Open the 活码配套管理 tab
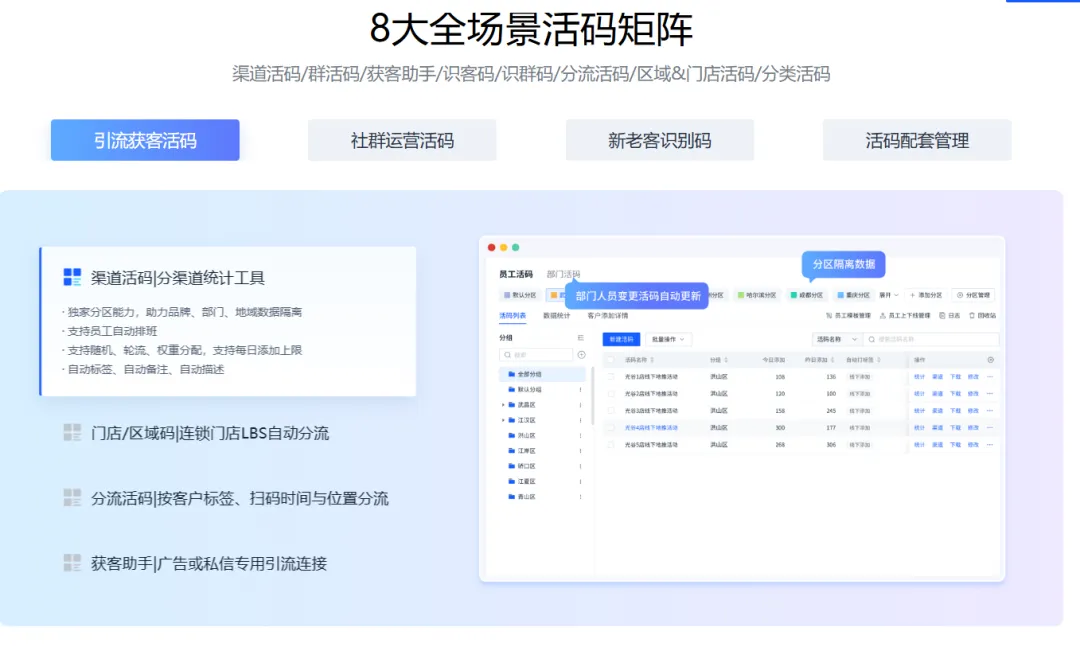1080x647 pixels. pyautogui.click(x=917, y=140)
